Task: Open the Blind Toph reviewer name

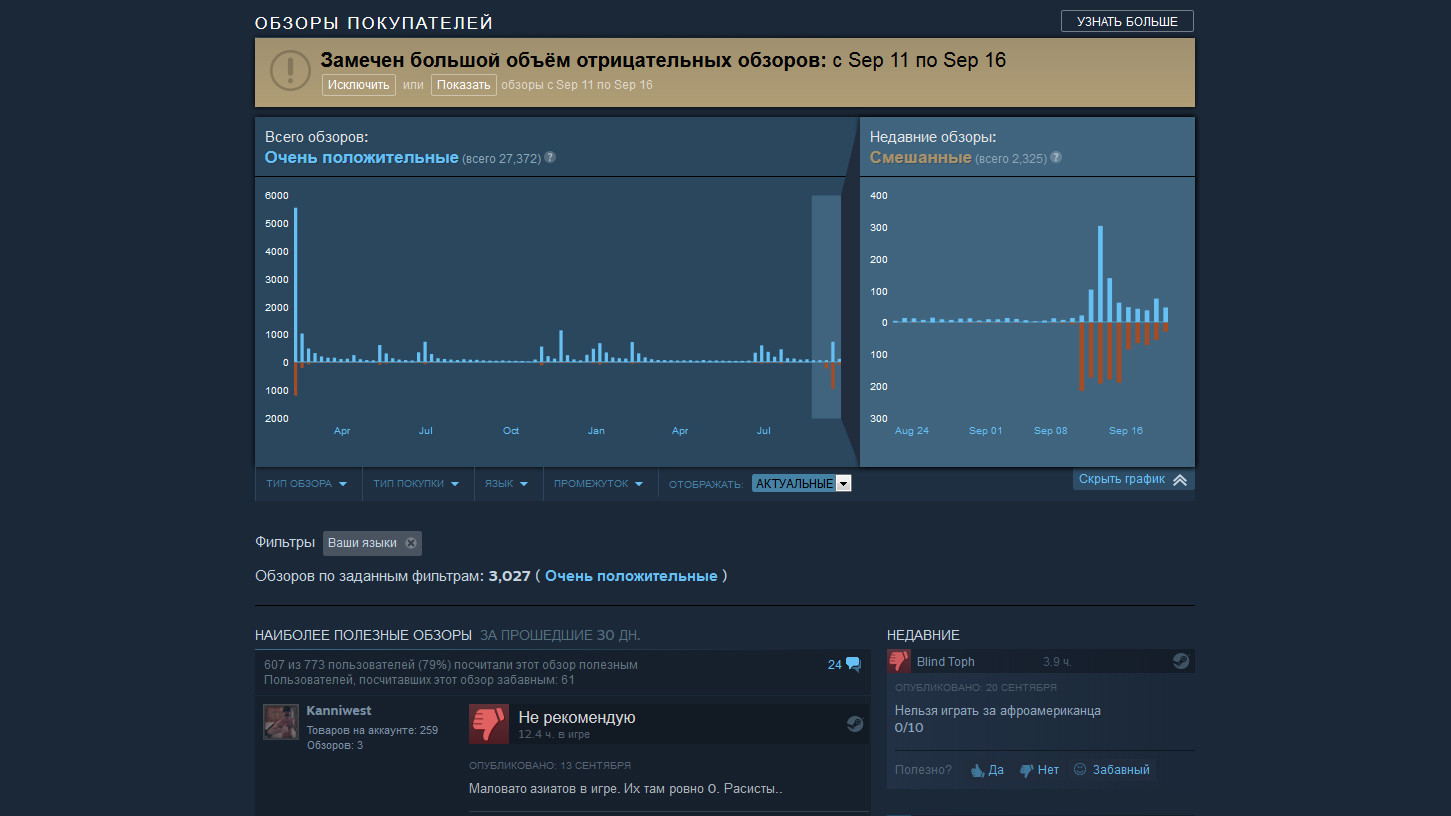Action: point(945,661)
